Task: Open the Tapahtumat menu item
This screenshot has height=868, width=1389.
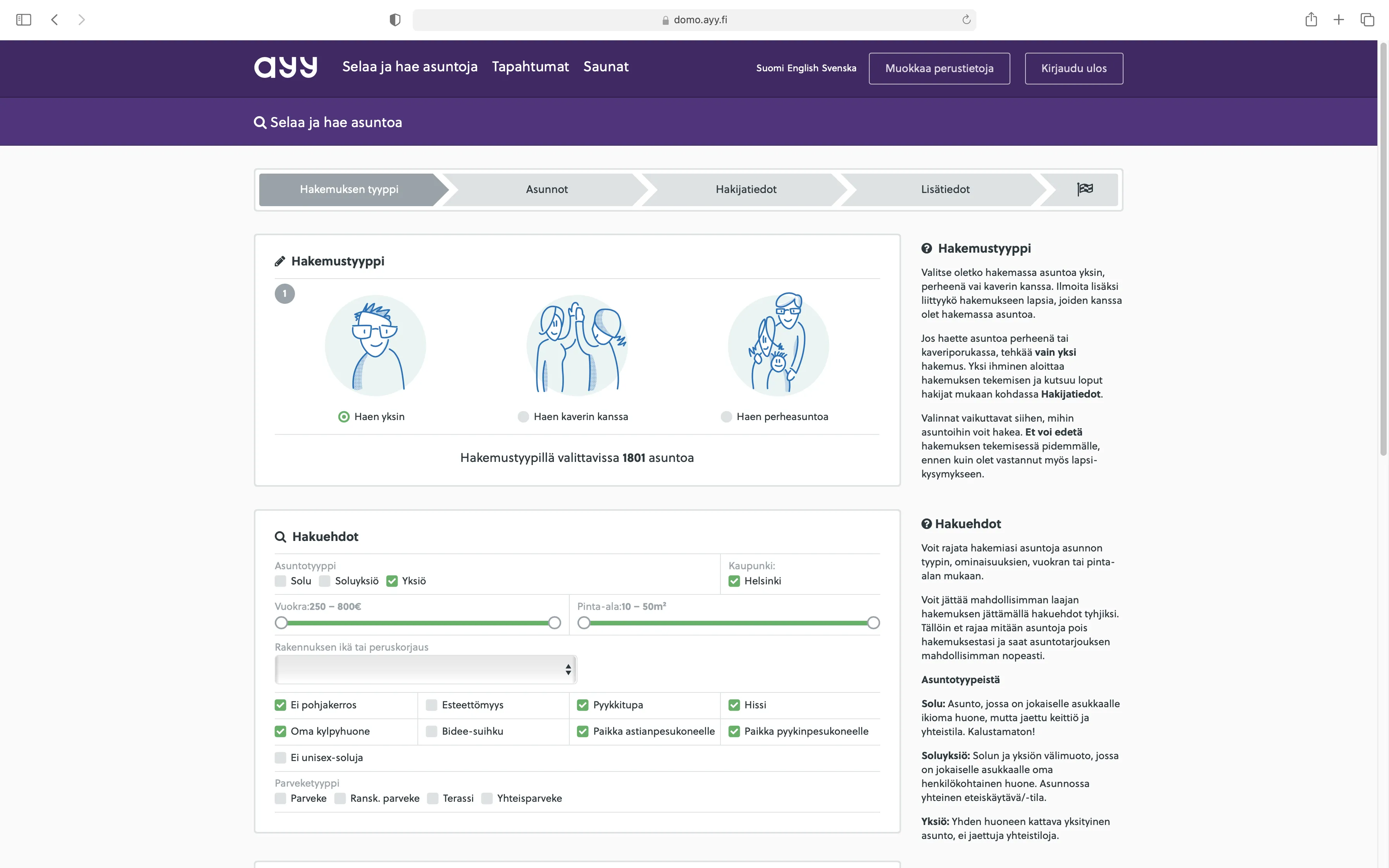Action: pyautogui.click(x=530, y=67)
